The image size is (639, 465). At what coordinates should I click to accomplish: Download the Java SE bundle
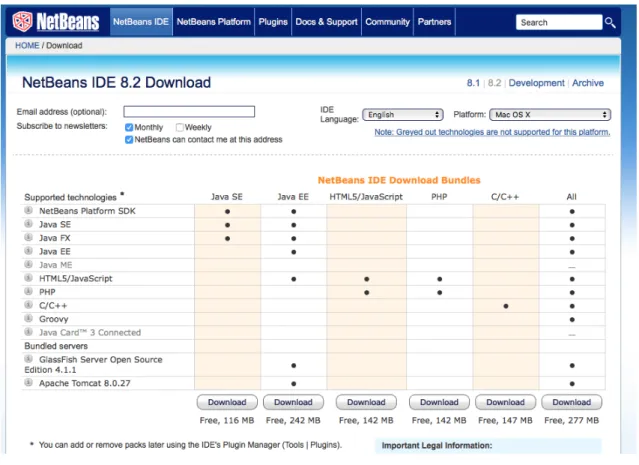[x=227, y=402]
